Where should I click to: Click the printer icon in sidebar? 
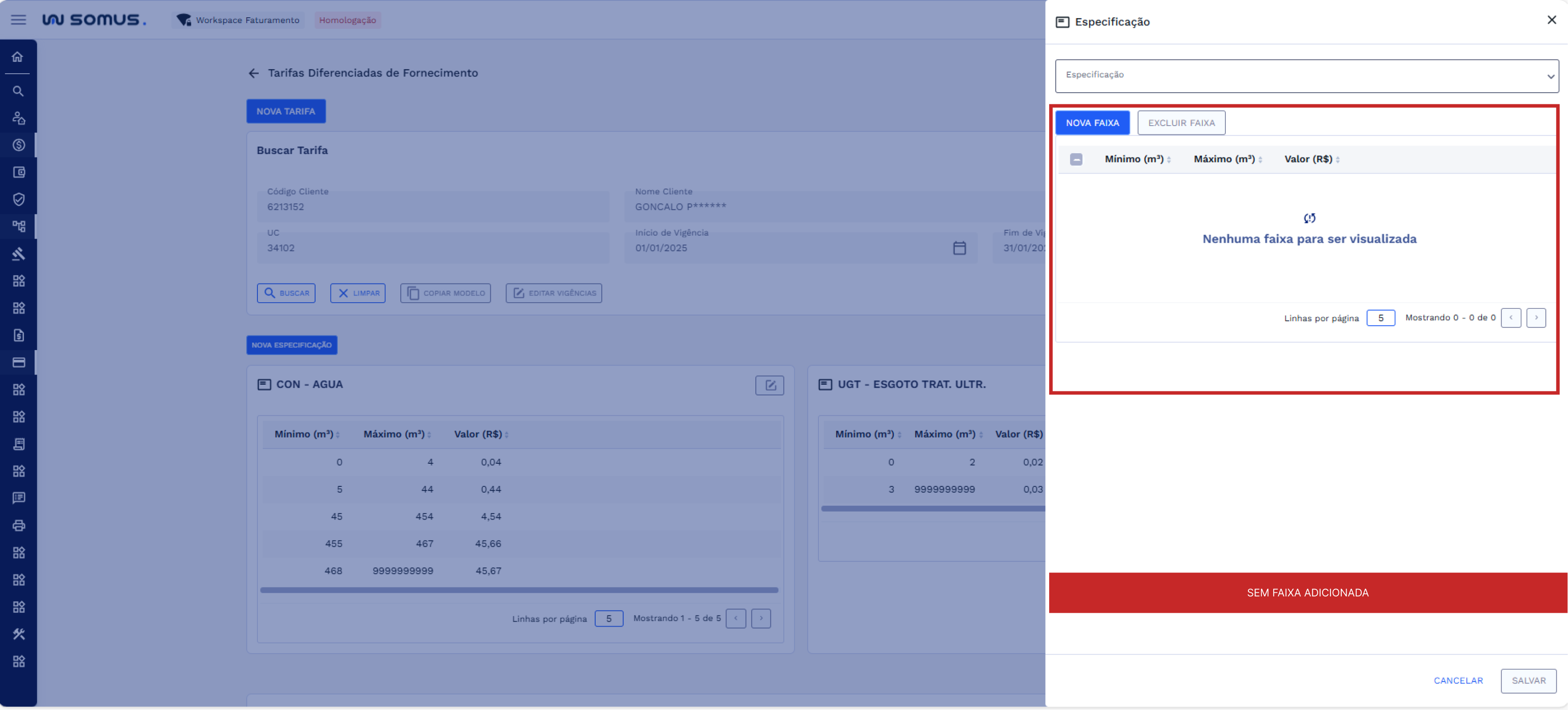pyautogui.click(x=18, y=525)
